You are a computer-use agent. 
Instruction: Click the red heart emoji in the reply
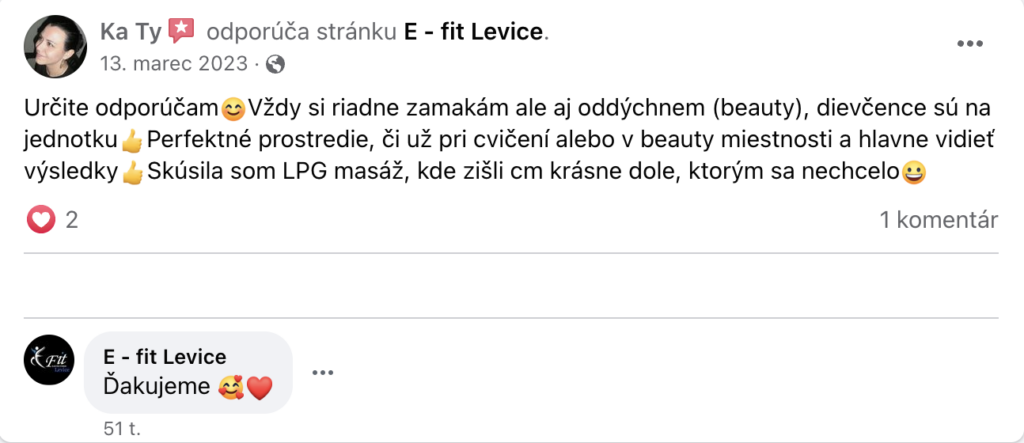coord(259,388)
